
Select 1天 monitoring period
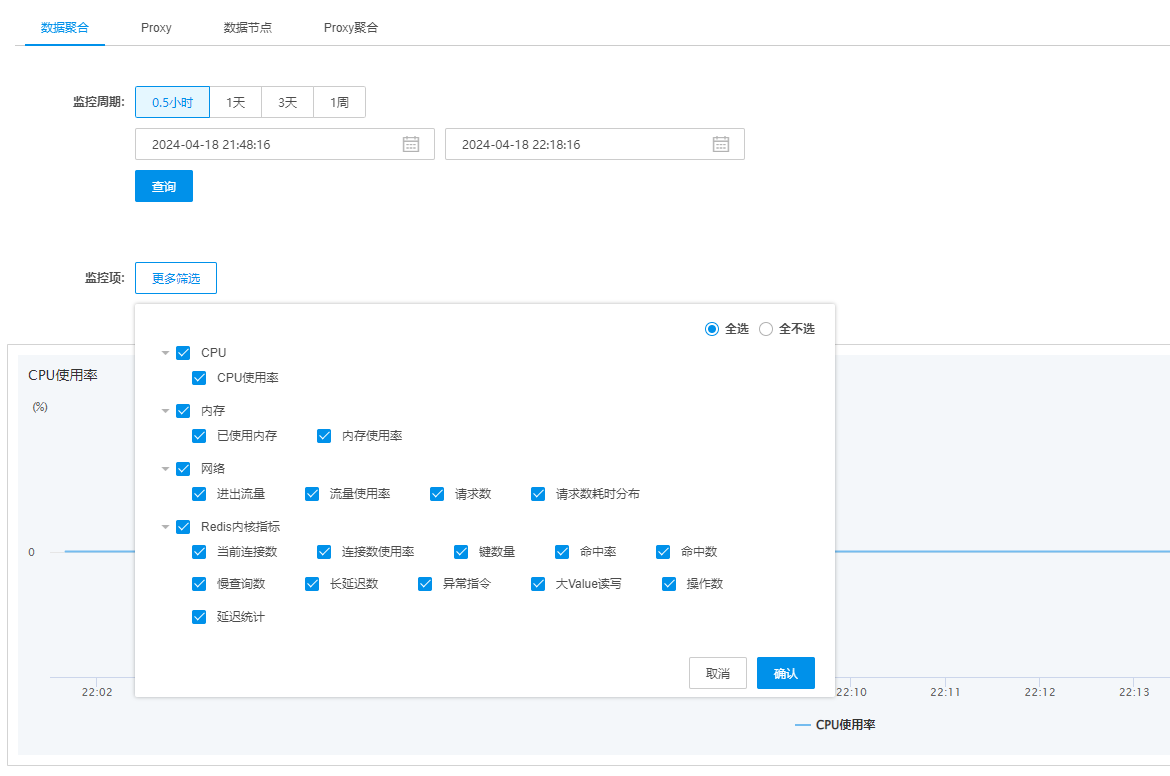(236, 102)
